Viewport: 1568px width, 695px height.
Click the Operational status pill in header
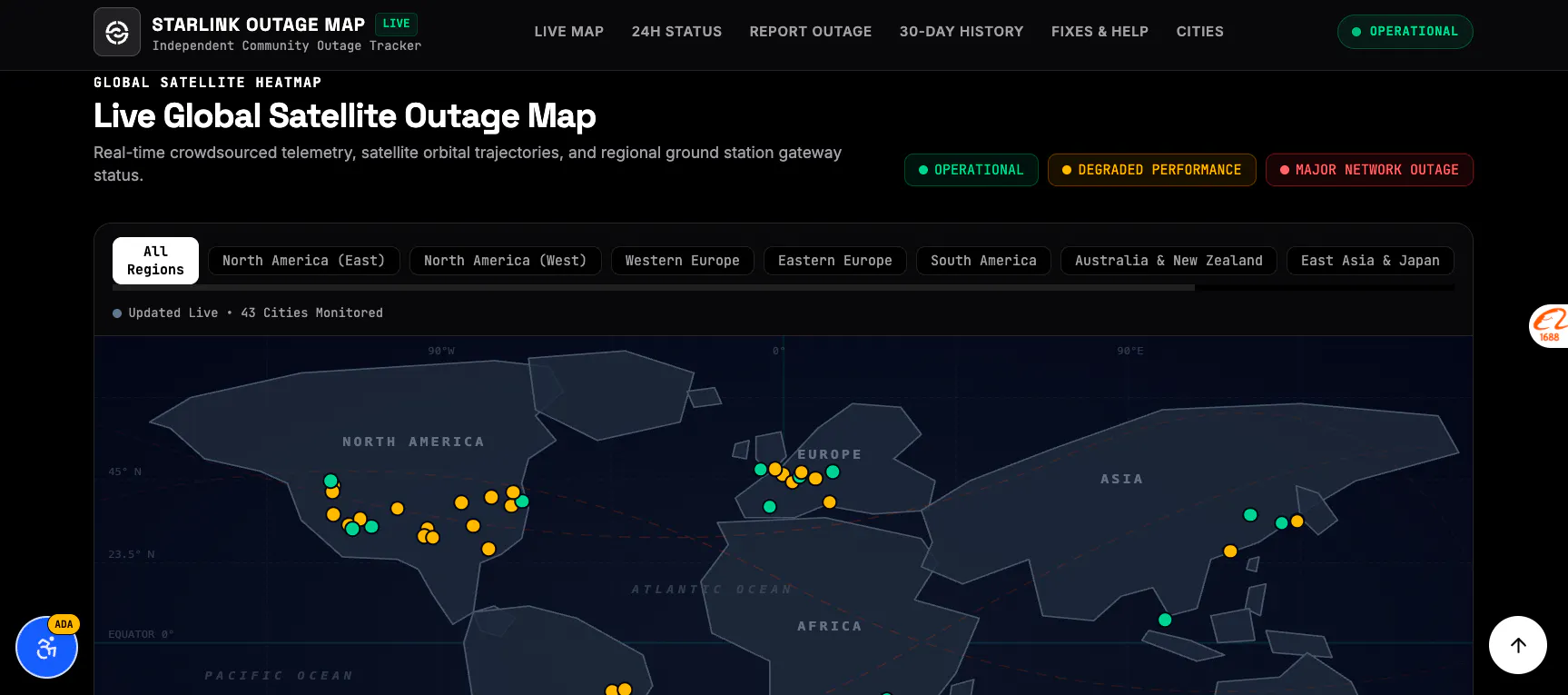tap(1405, 32)
